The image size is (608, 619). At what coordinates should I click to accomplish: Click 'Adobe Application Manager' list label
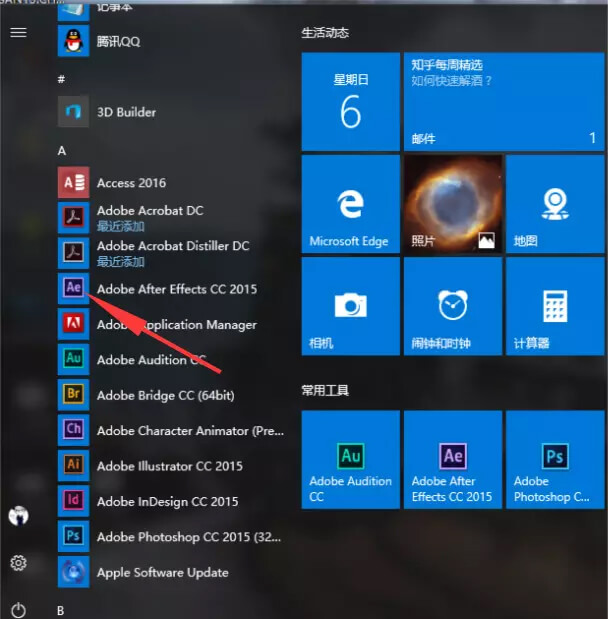point(177,325)
